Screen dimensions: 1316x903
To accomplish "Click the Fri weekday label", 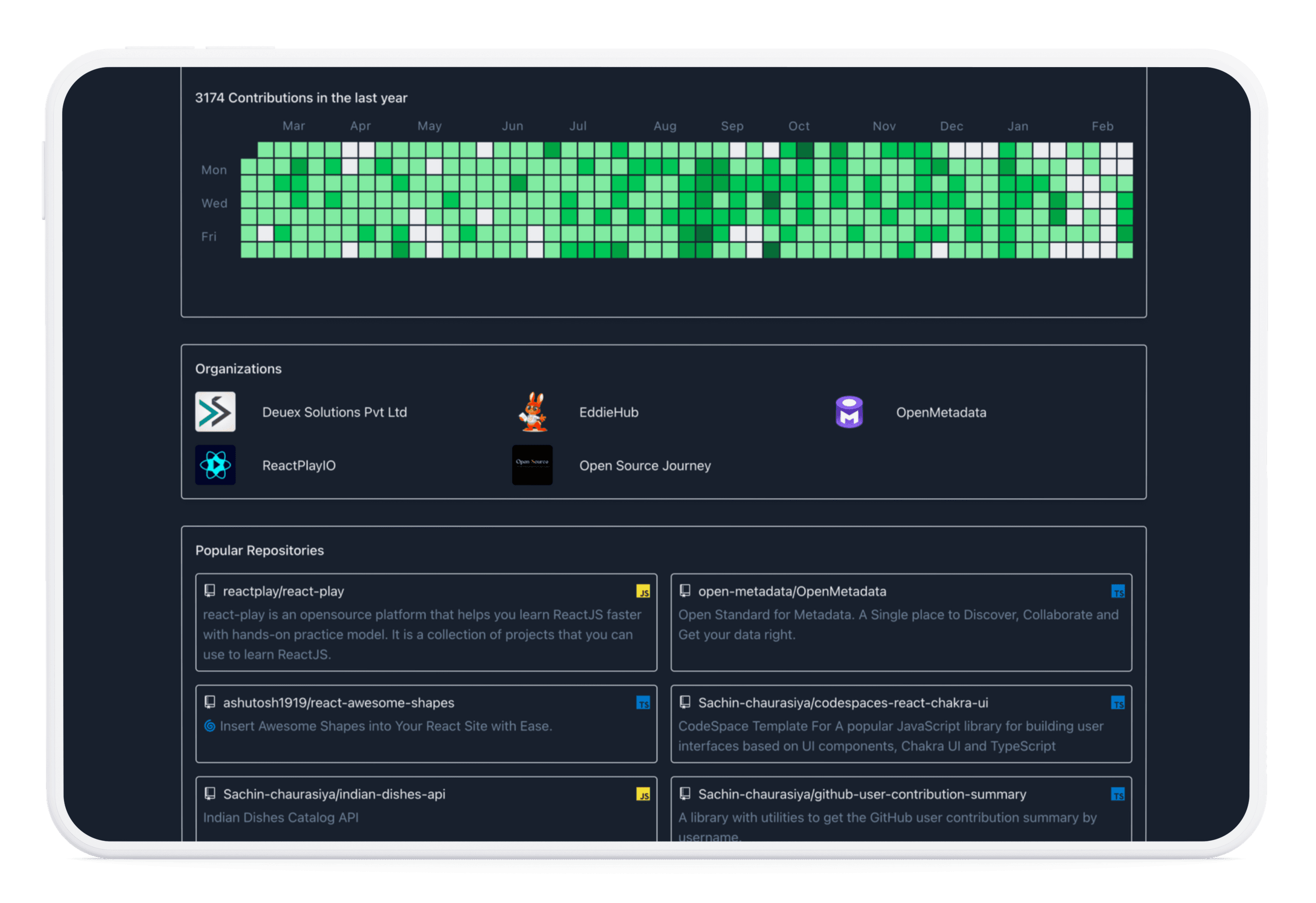I will coord(209,236).
